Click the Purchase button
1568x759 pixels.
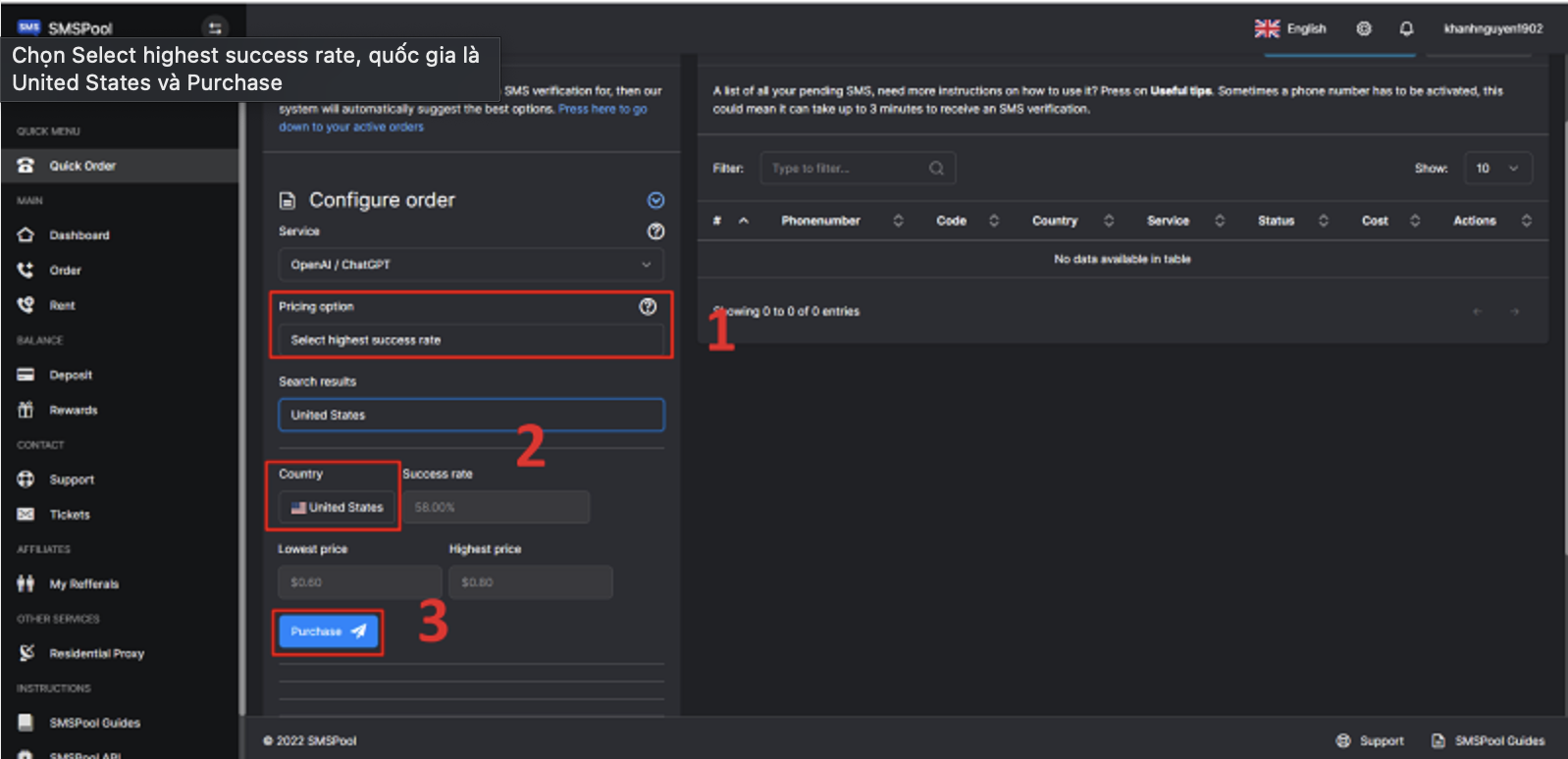coord(327,632)
